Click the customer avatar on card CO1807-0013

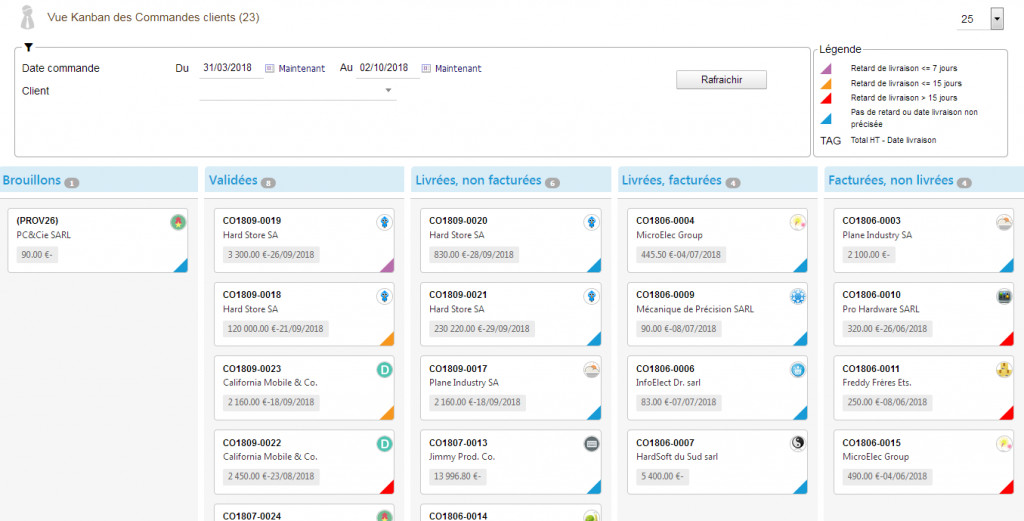[x=591, y=443]
